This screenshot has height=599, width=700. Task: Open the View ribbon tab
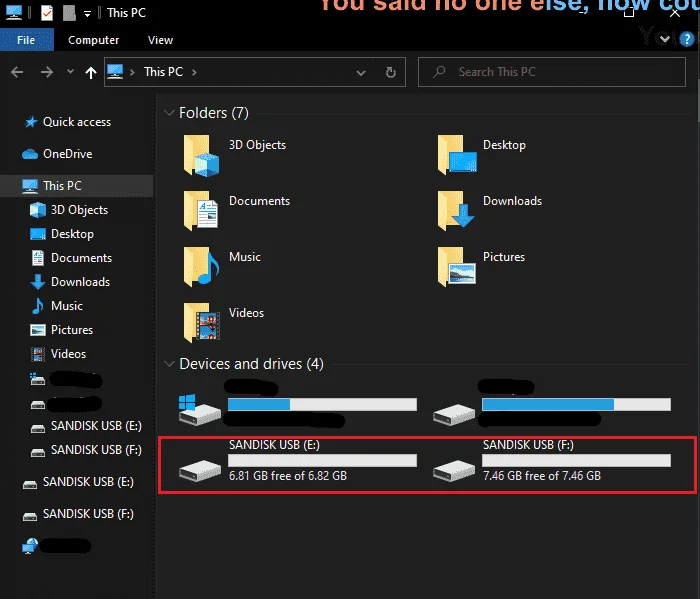pyautogui.click(x=160, y=40)
